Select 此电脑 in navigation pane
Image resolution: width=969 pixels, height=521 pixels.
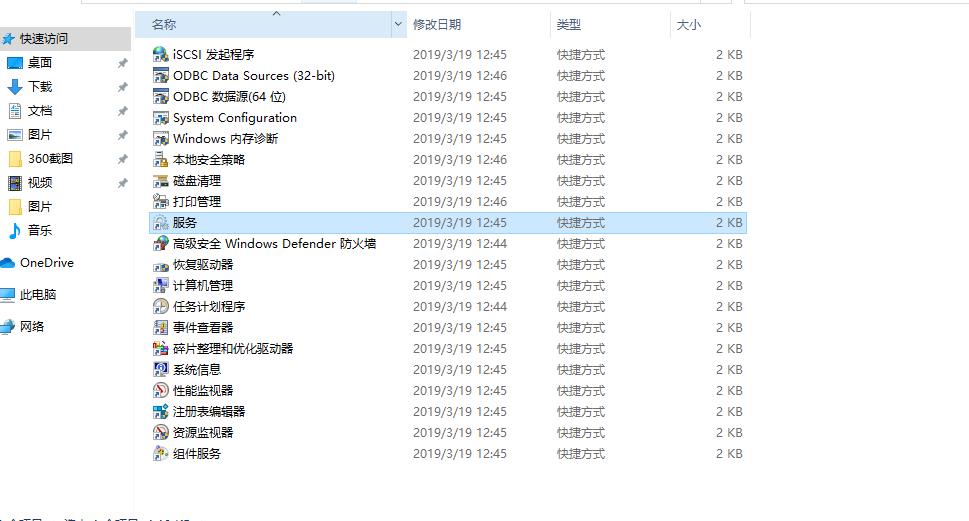[x=38, y=295]
